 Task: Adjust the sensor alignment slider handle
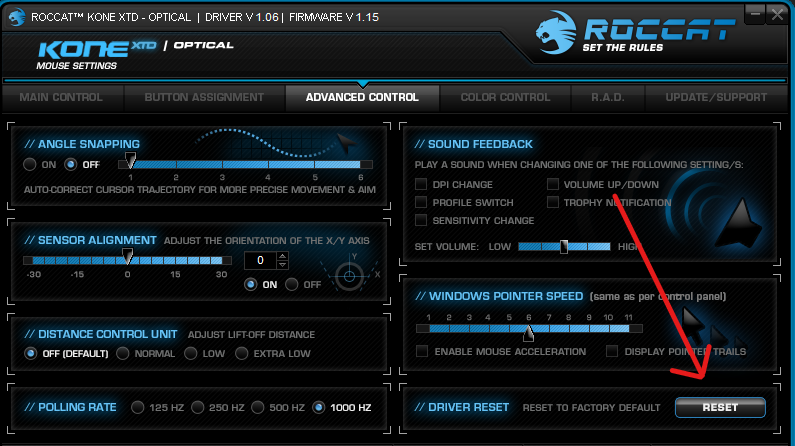[127, 256]
